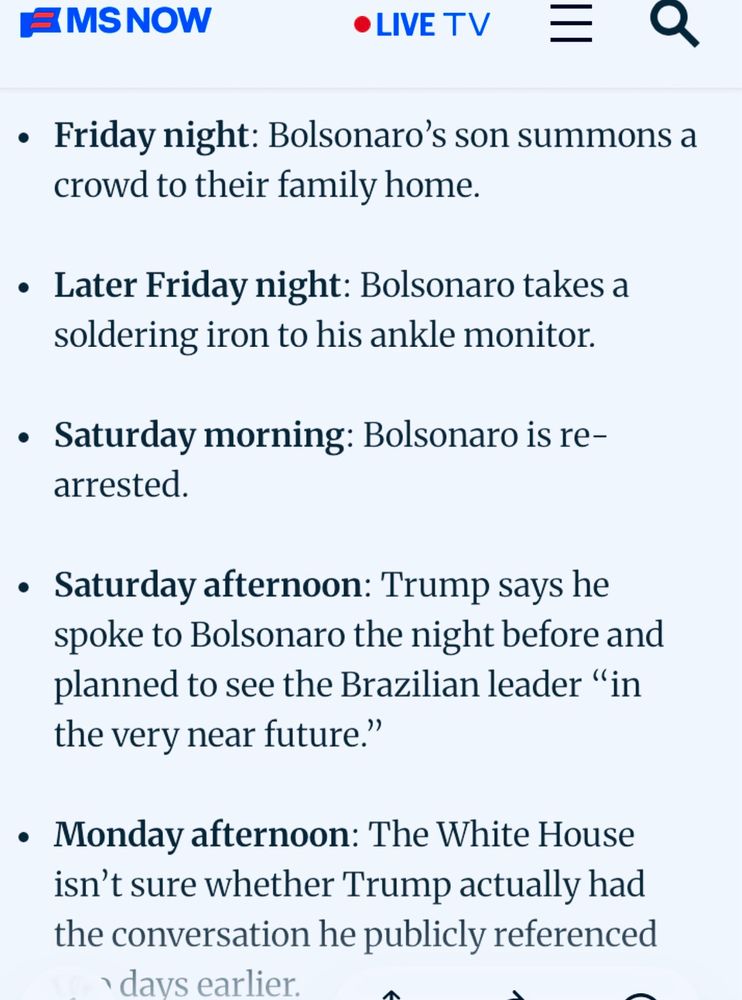The width and height of the screenshot is (742, 1000).
Task: Click the quote 'the very near future'
Action: click(218, 735)
